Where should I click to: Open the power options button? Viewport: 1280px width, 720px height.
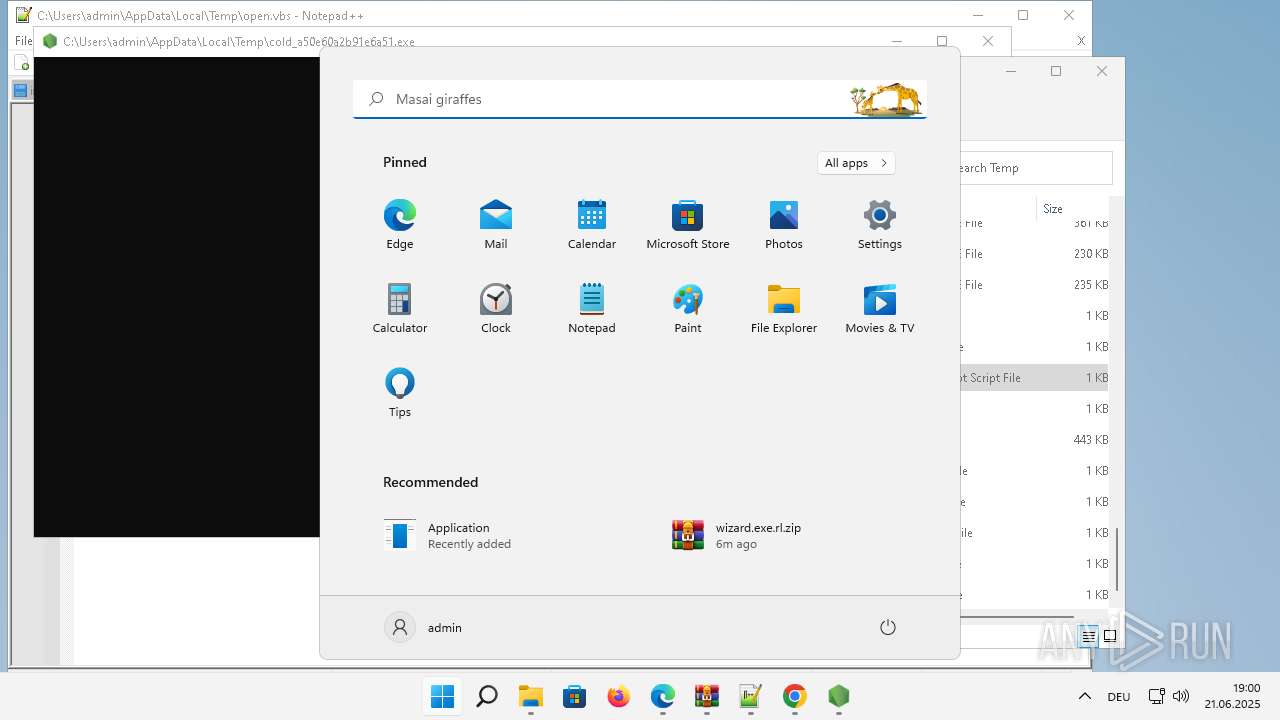[887, 627]
